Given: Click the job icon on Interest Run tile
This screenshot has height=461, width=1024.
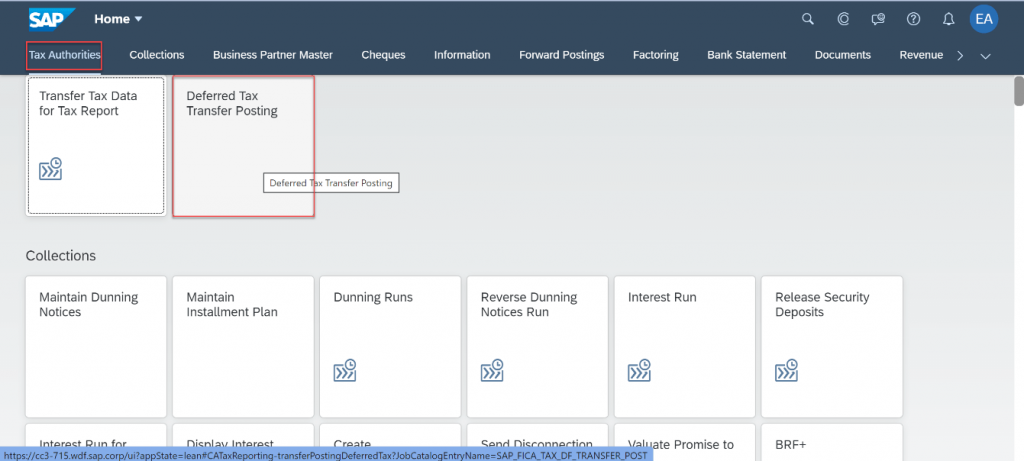Looking at the screenshot, I should 639,370.
